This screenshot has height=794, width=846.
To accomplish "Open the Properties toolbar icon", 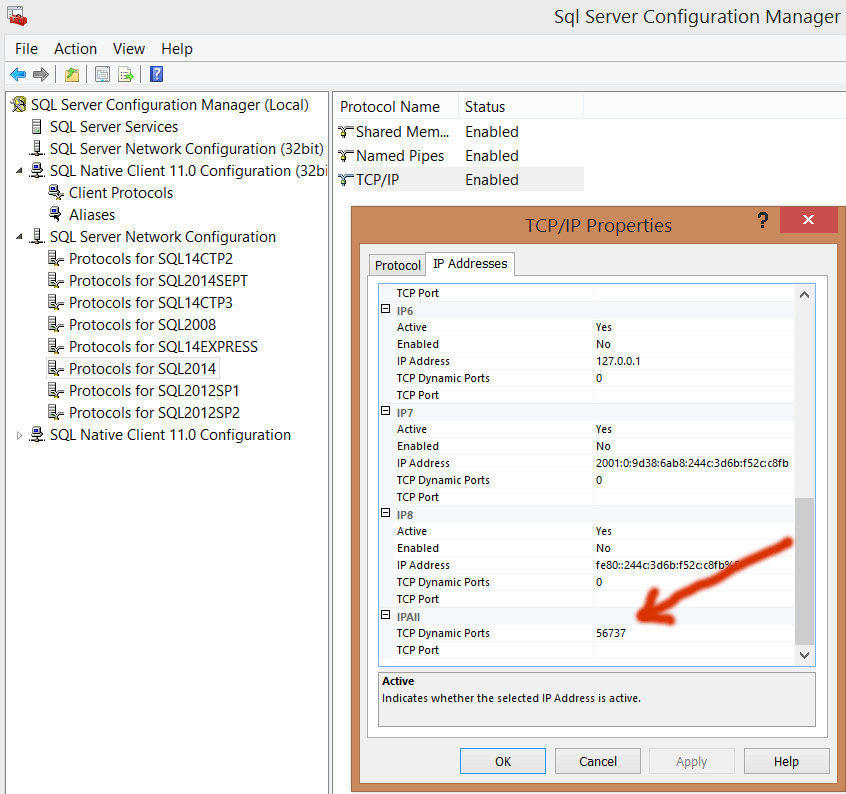I will (100, 74).
